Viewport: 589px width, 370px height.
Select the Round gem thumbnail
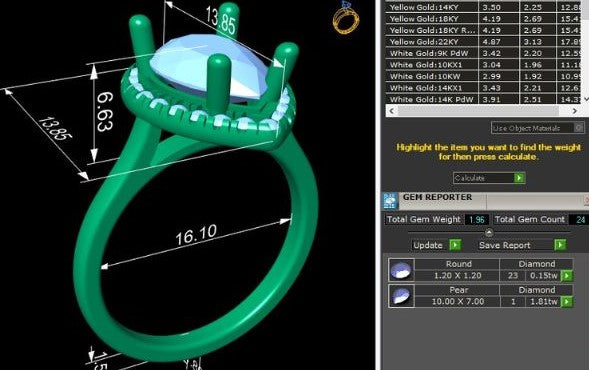401,270
